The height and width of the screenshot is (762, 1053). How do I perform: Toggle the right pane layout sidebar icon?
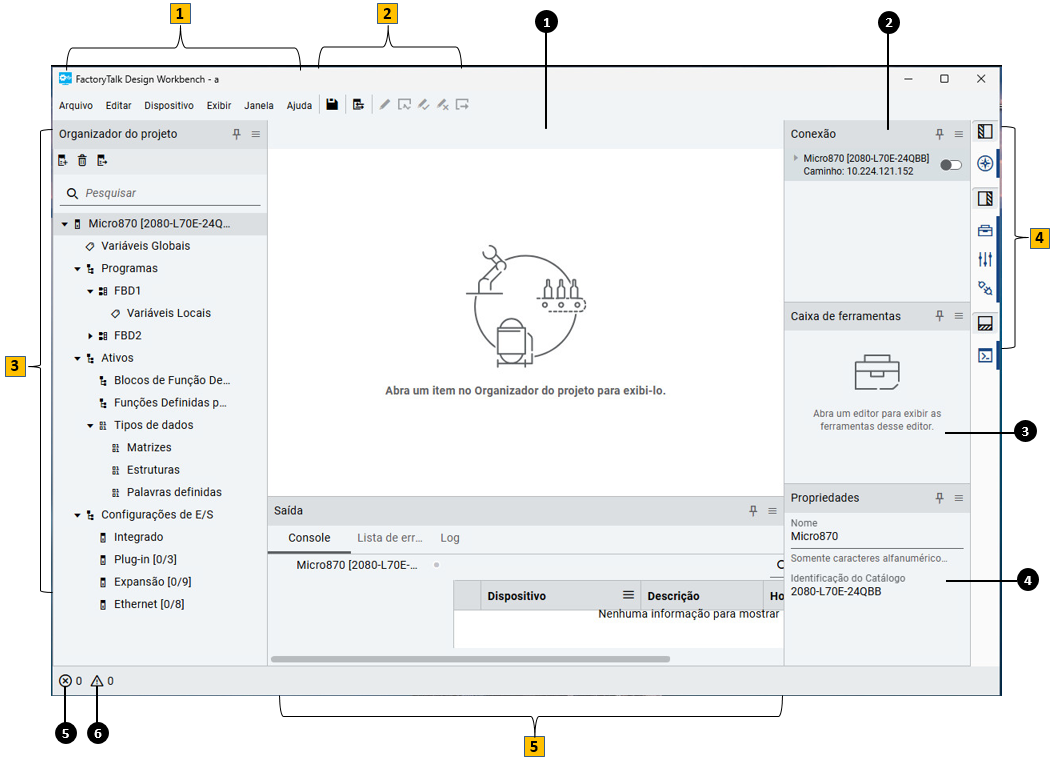tap(985, 198)
